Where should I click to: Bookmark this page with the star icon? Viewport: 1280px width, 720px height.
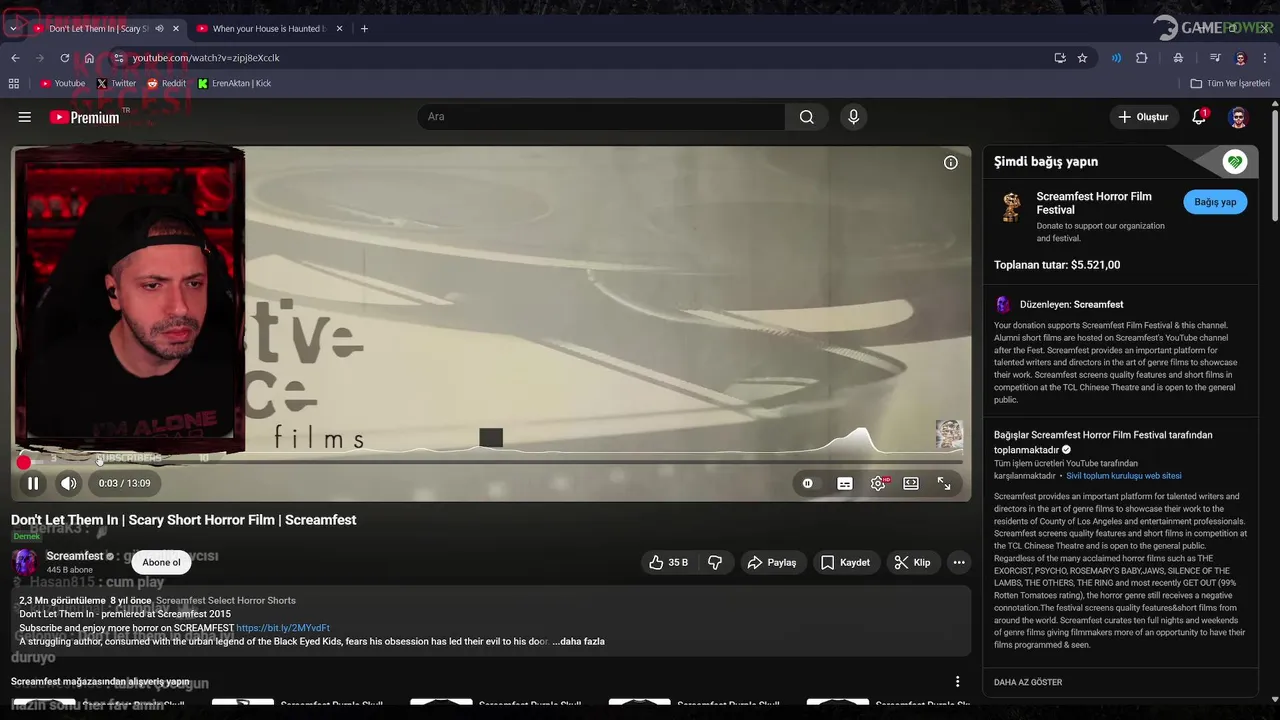click(1082, 58)
